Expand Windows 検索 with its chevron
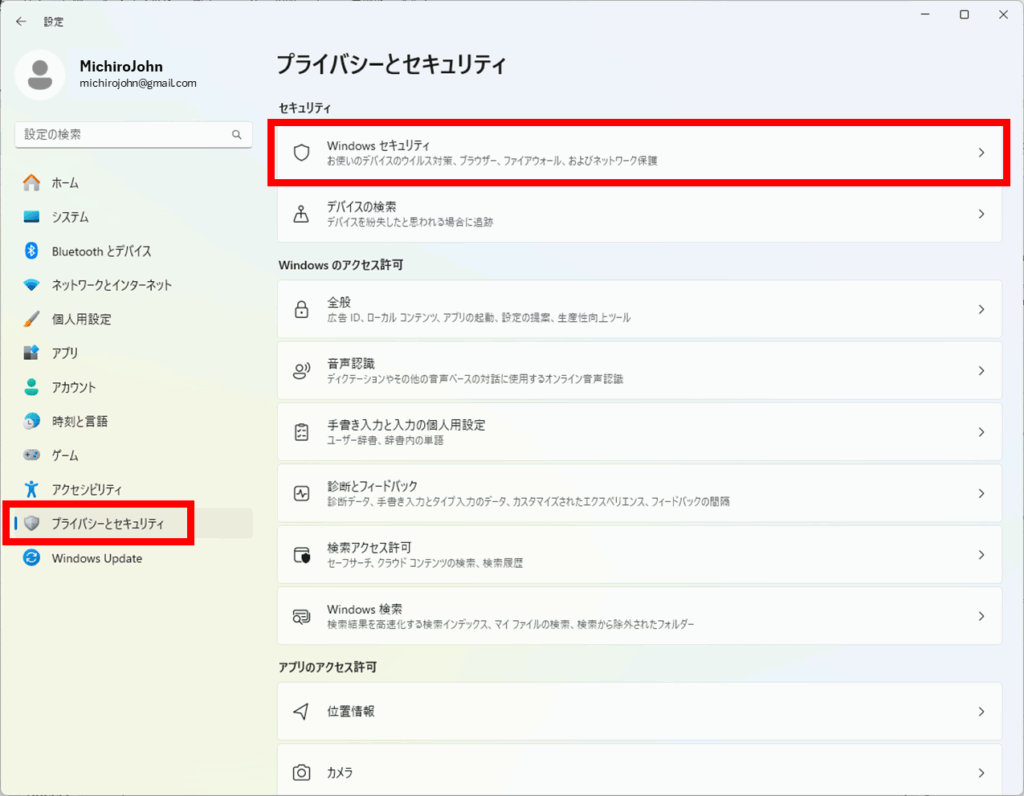The image size is (1024, 796). [x=981, y=616]
